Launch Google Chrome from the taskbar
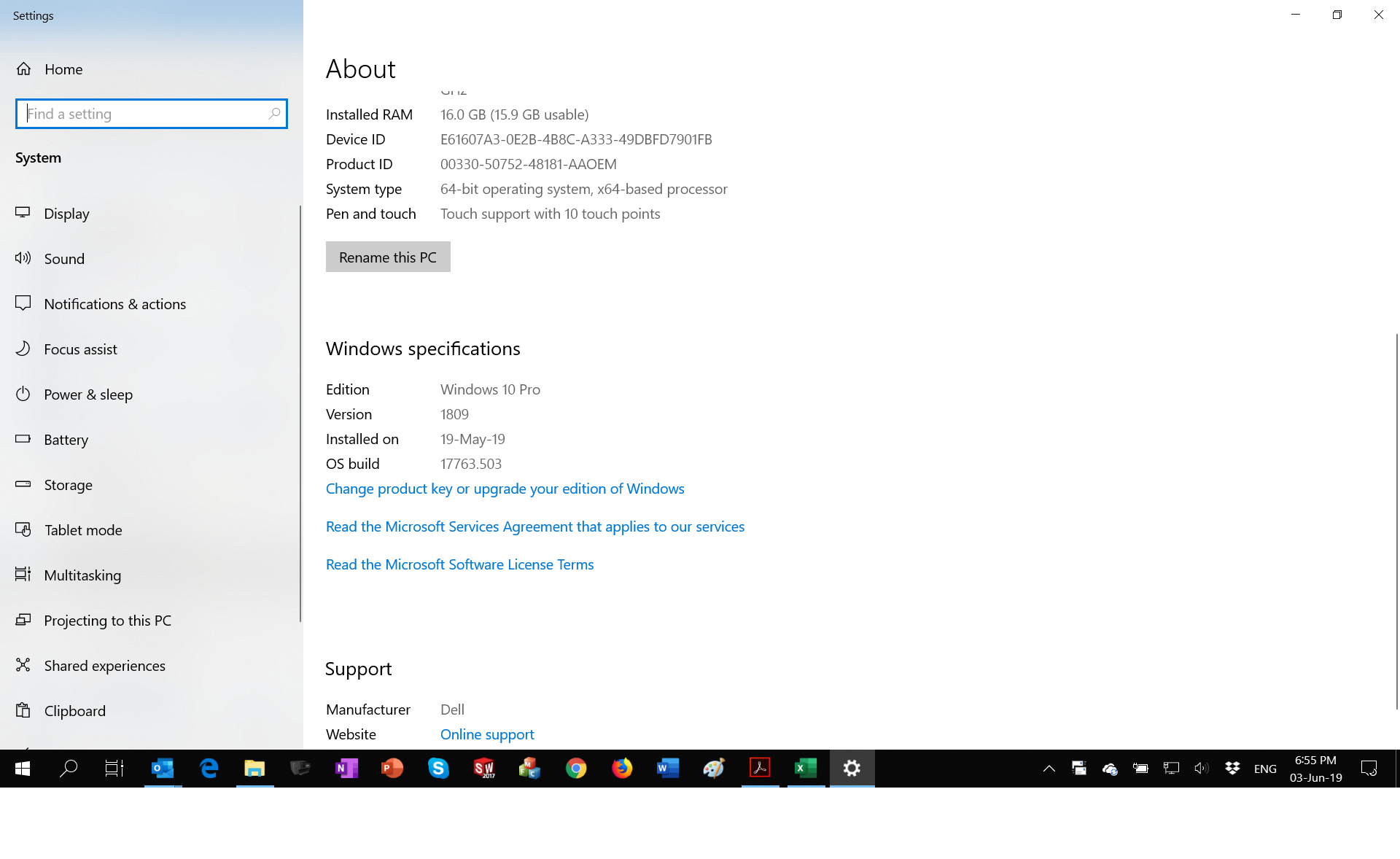Viewport: 1400px width, 859px height. coord(576,768)
